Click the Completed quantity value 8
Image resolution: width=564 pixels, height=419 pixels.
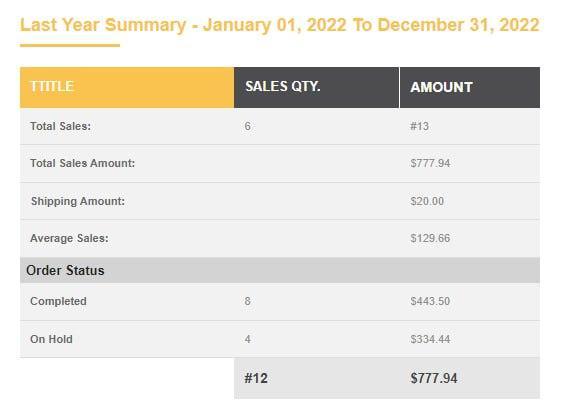[x=247, y=301]
